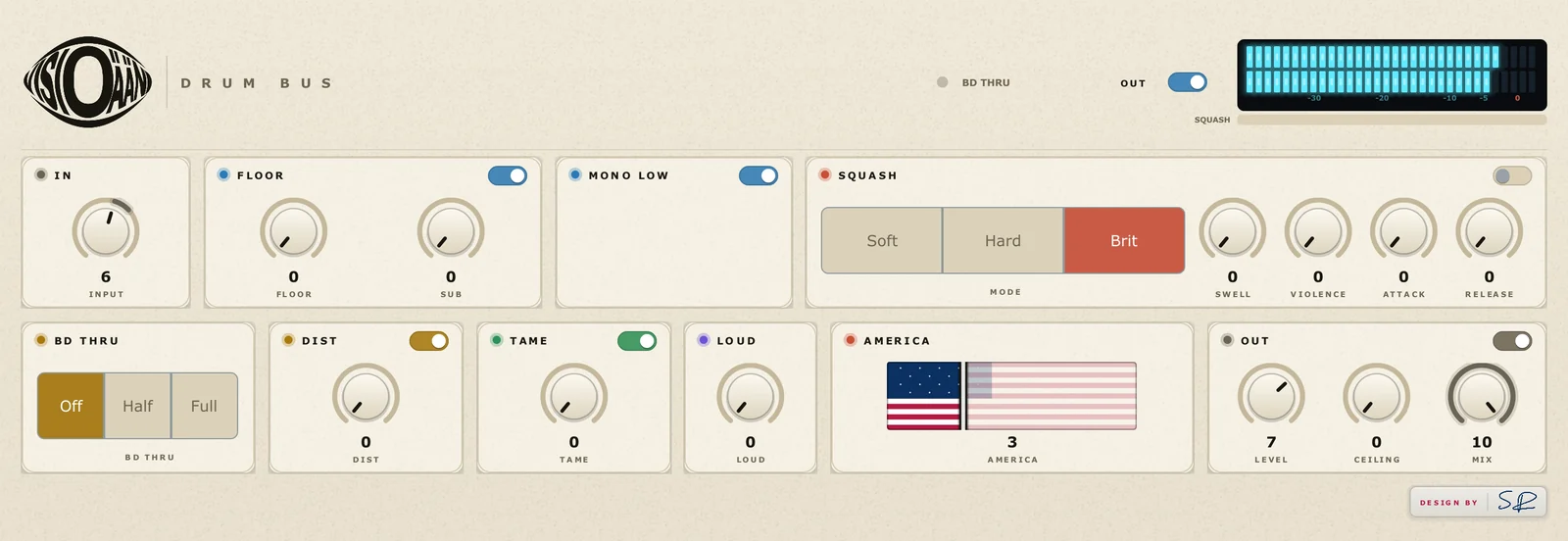Click the VIOLENCE knob
Image resolution: width=1568 pixels, height=541 pixels.
(1318, 231)
